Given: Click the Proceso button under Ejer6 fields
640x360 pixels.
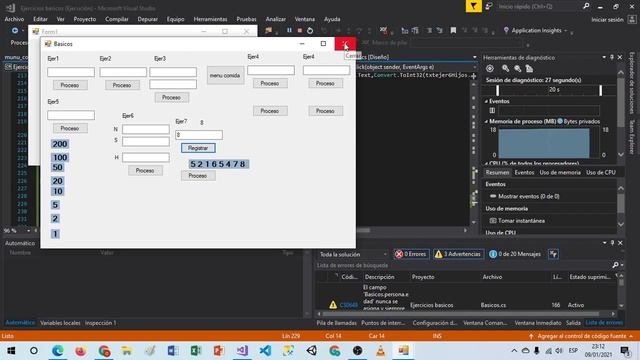Looking at the screenshot, I should point(145,171).
